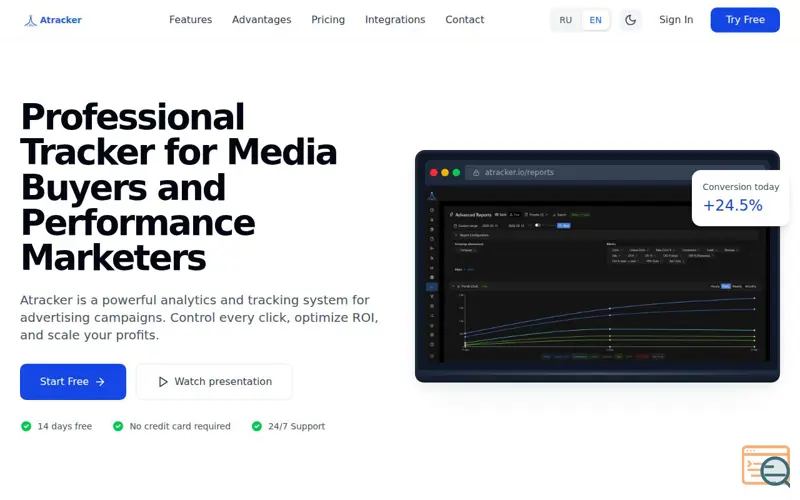Viewport: 800px width, 500px height.
Task: Open the Features menu item
Action: click(x=190, y=19)
